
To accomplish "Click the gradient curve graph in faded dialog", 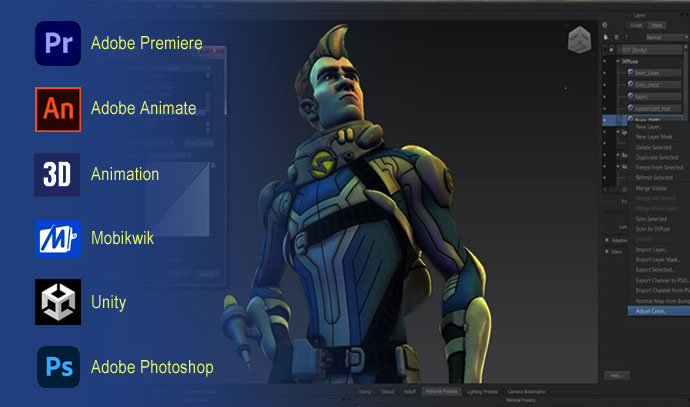I will click(x=178, y=199).
